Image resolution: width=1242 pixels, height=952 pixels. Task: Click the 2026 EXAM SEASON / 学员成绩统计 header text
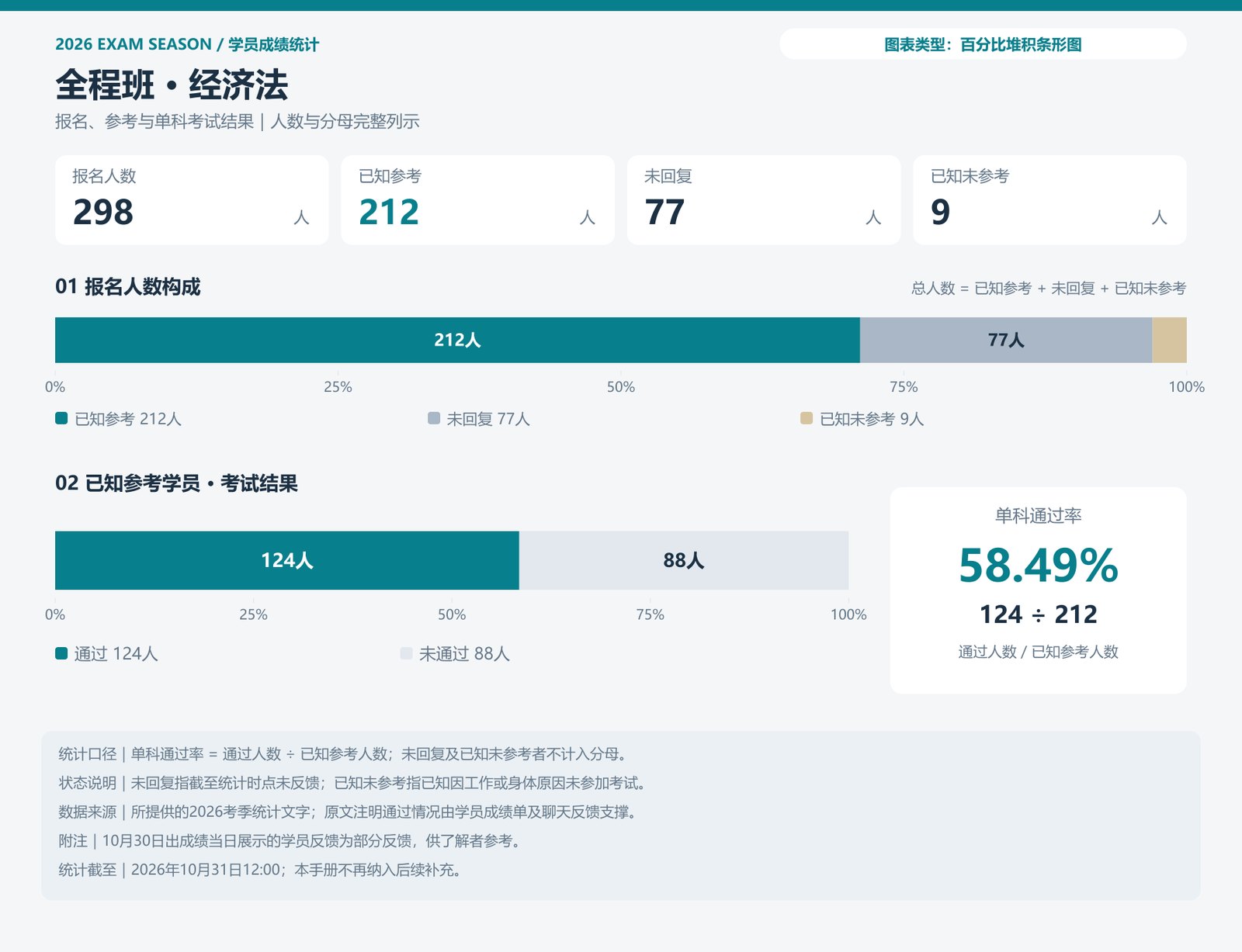(187, 44)
